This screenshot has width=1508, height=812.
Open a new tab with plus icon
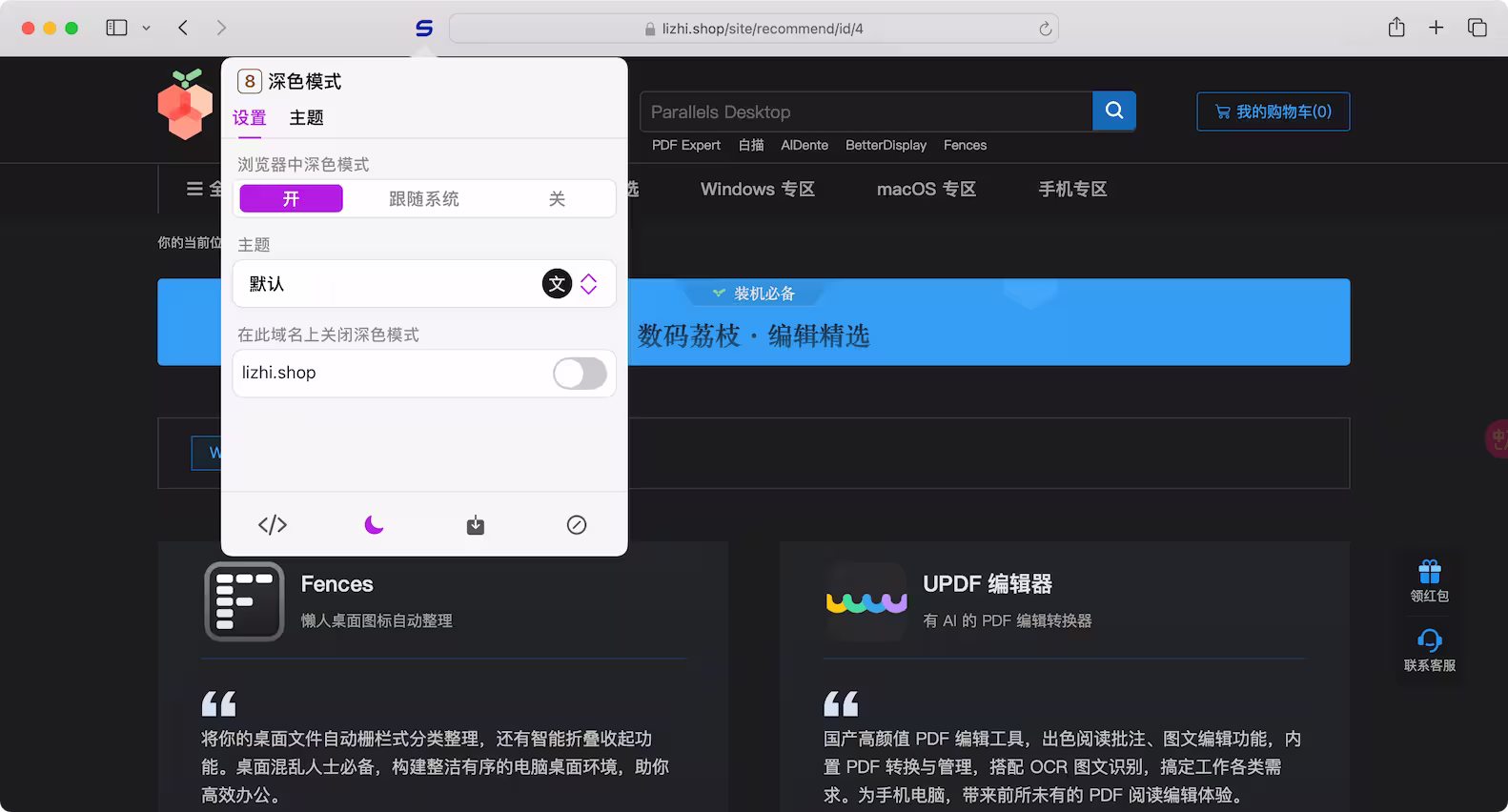point(1437,28)
